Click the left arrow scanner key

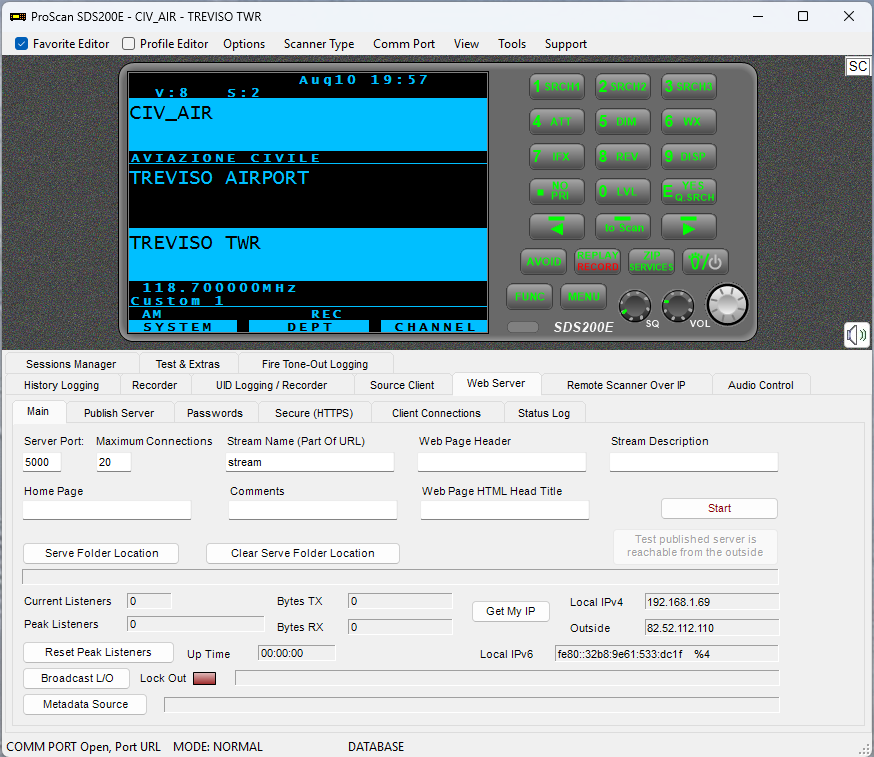[x=556, y=227]
